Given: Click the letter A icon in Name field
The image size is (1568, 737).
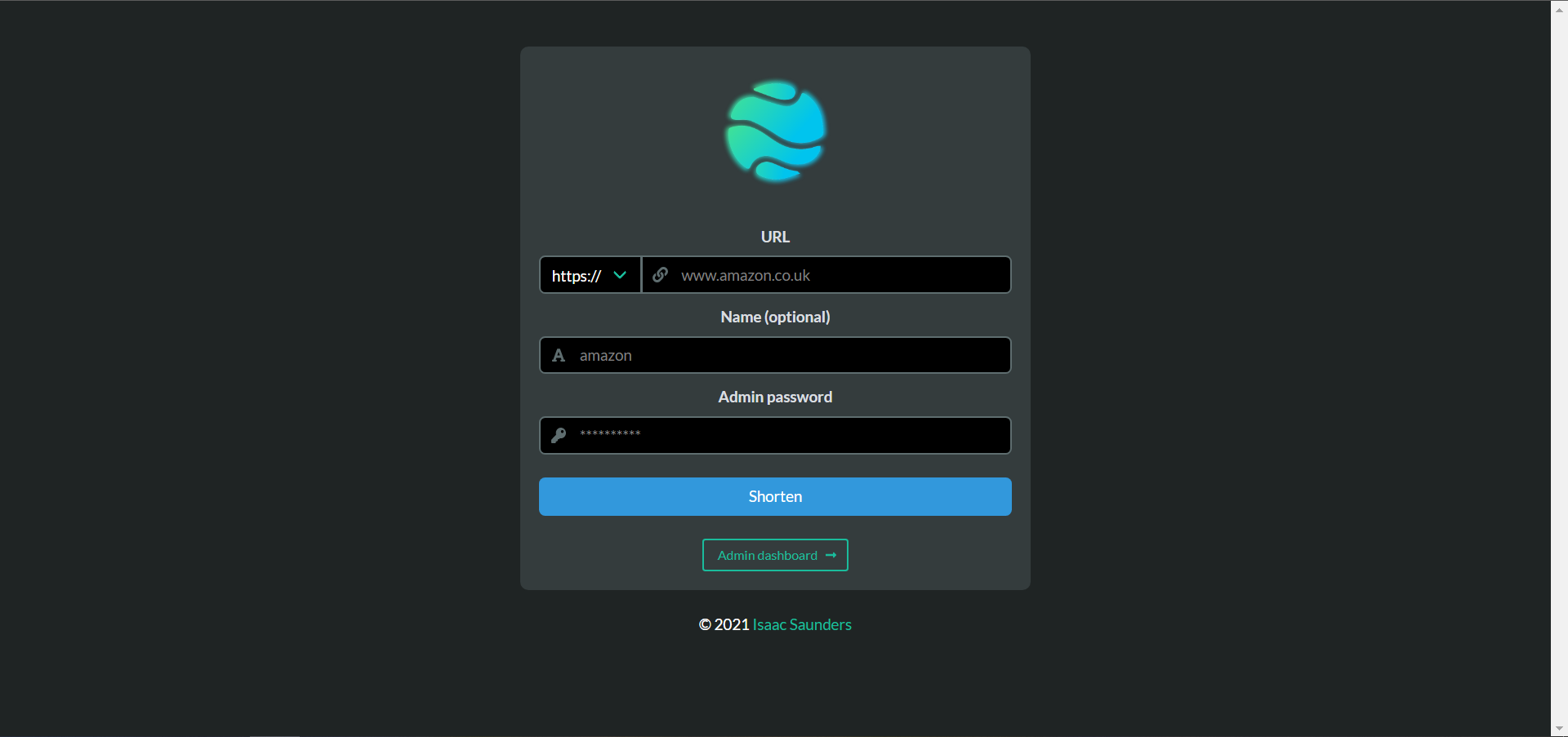Looking at the screenshot, I should pos(559,355).
